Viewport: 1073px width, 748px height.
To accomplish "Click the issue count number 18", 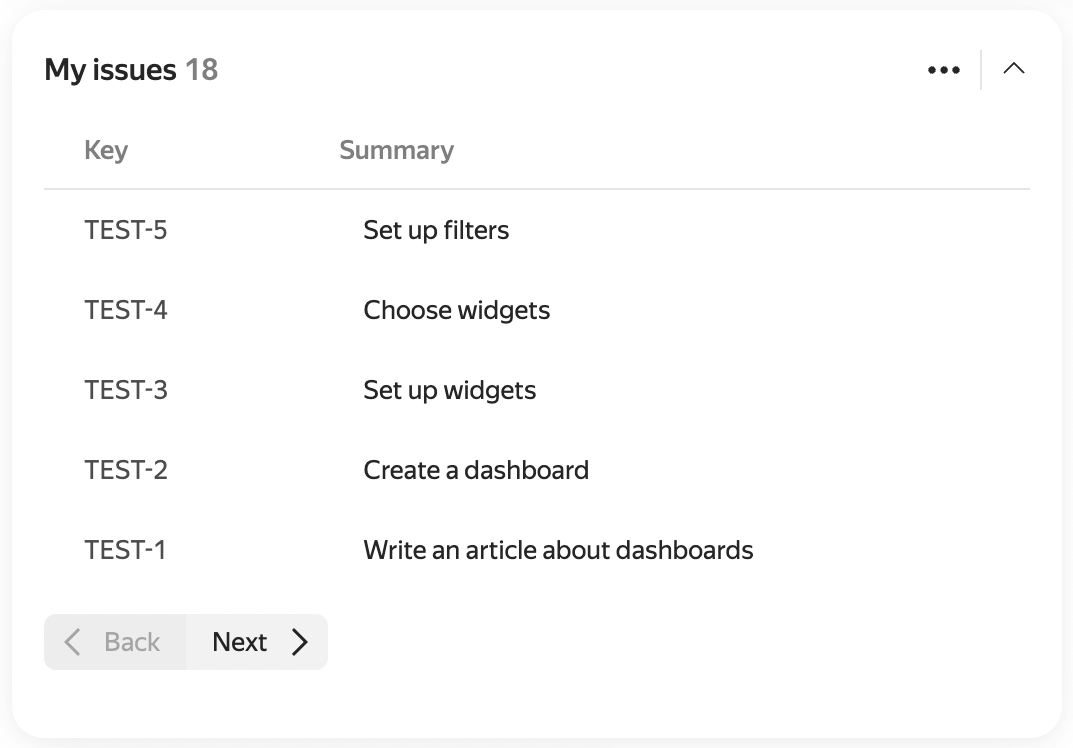I will click(201, 70).
